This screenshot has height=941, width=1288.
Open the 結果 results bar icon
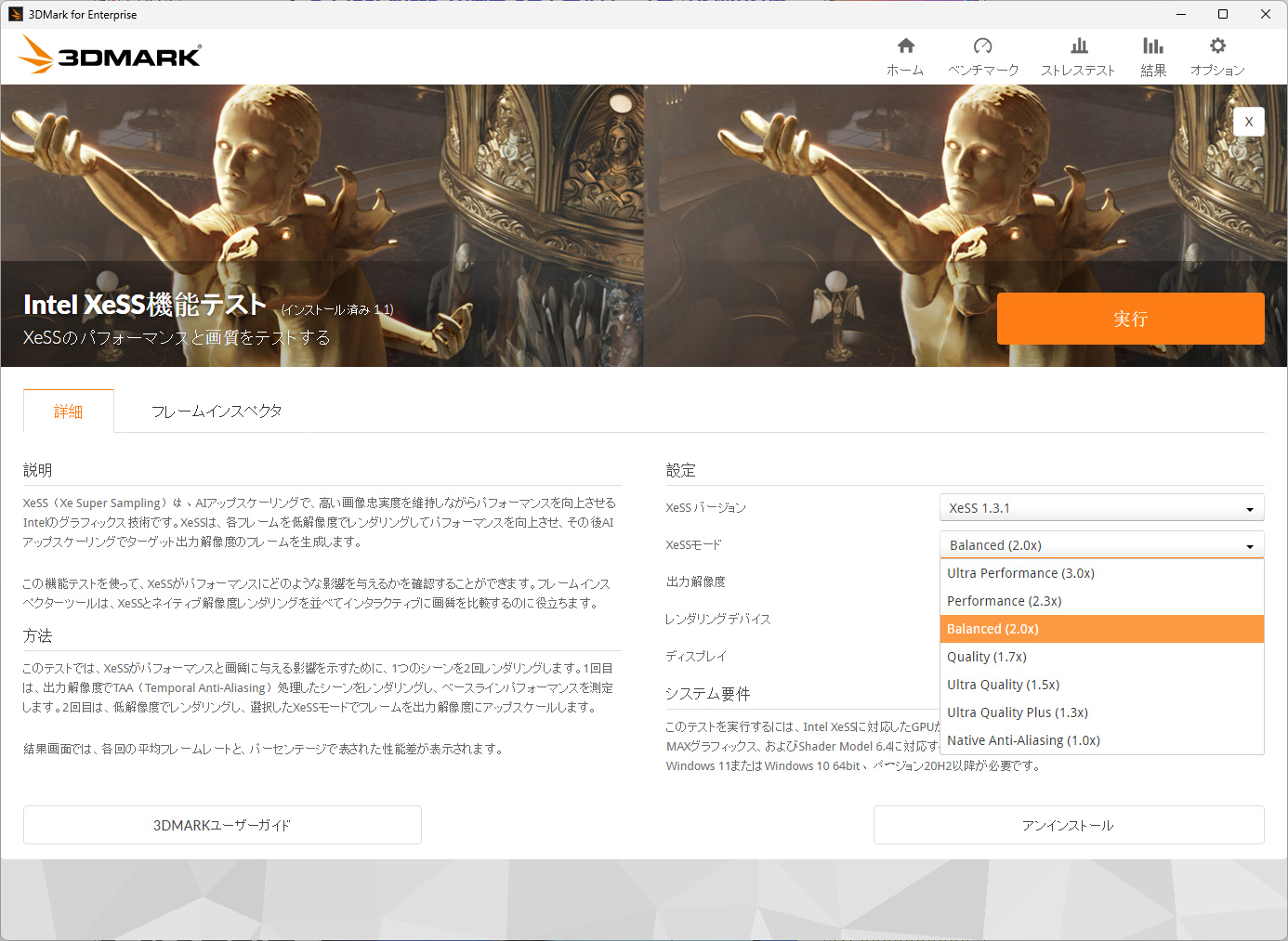(1153, 46)
